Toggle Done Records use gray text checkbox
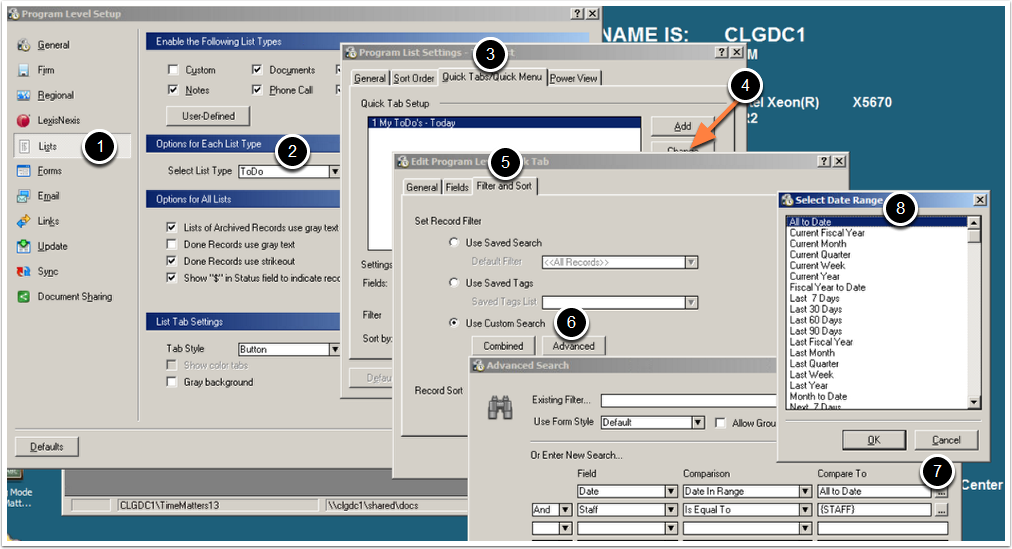The height and width of the screenshot is (549, 1012). (172, 244)
